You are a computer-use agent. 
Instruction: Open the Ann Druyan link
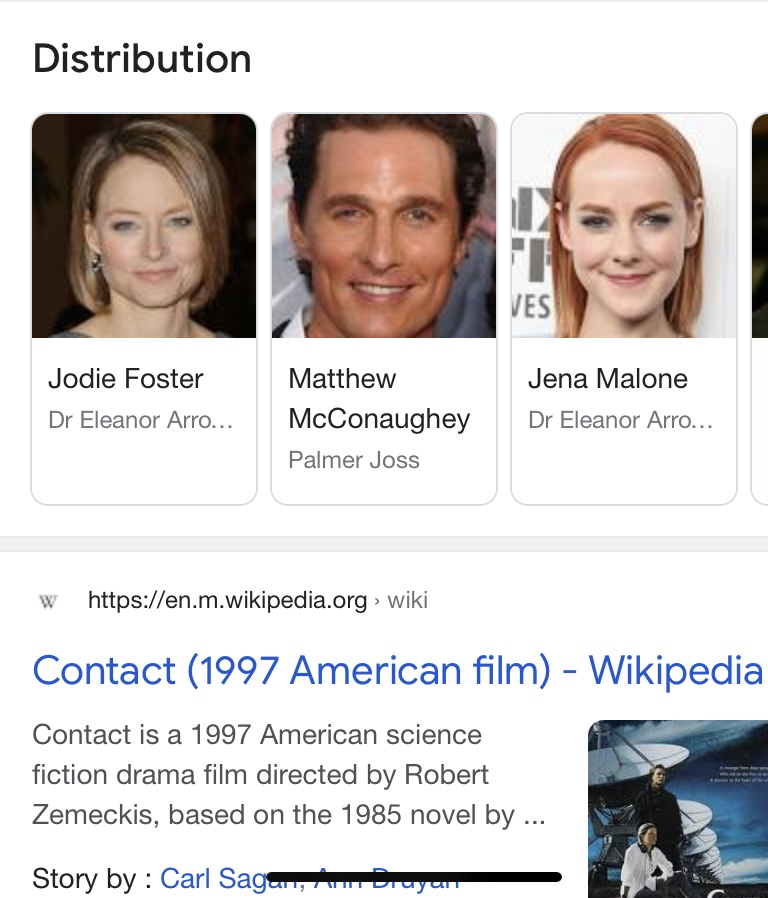coord(388,879)
